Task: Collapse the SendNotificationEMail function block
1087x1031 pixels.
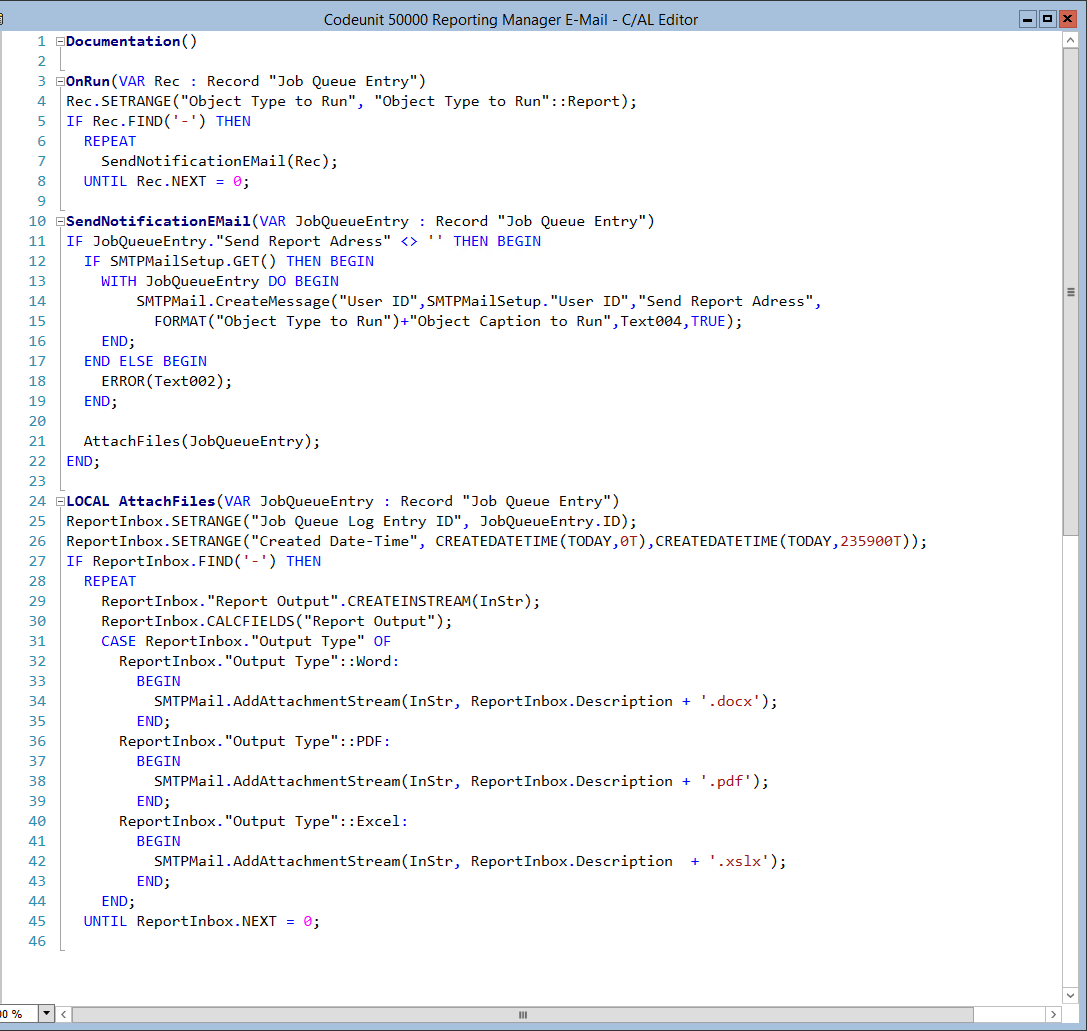Action: point(59,221)
